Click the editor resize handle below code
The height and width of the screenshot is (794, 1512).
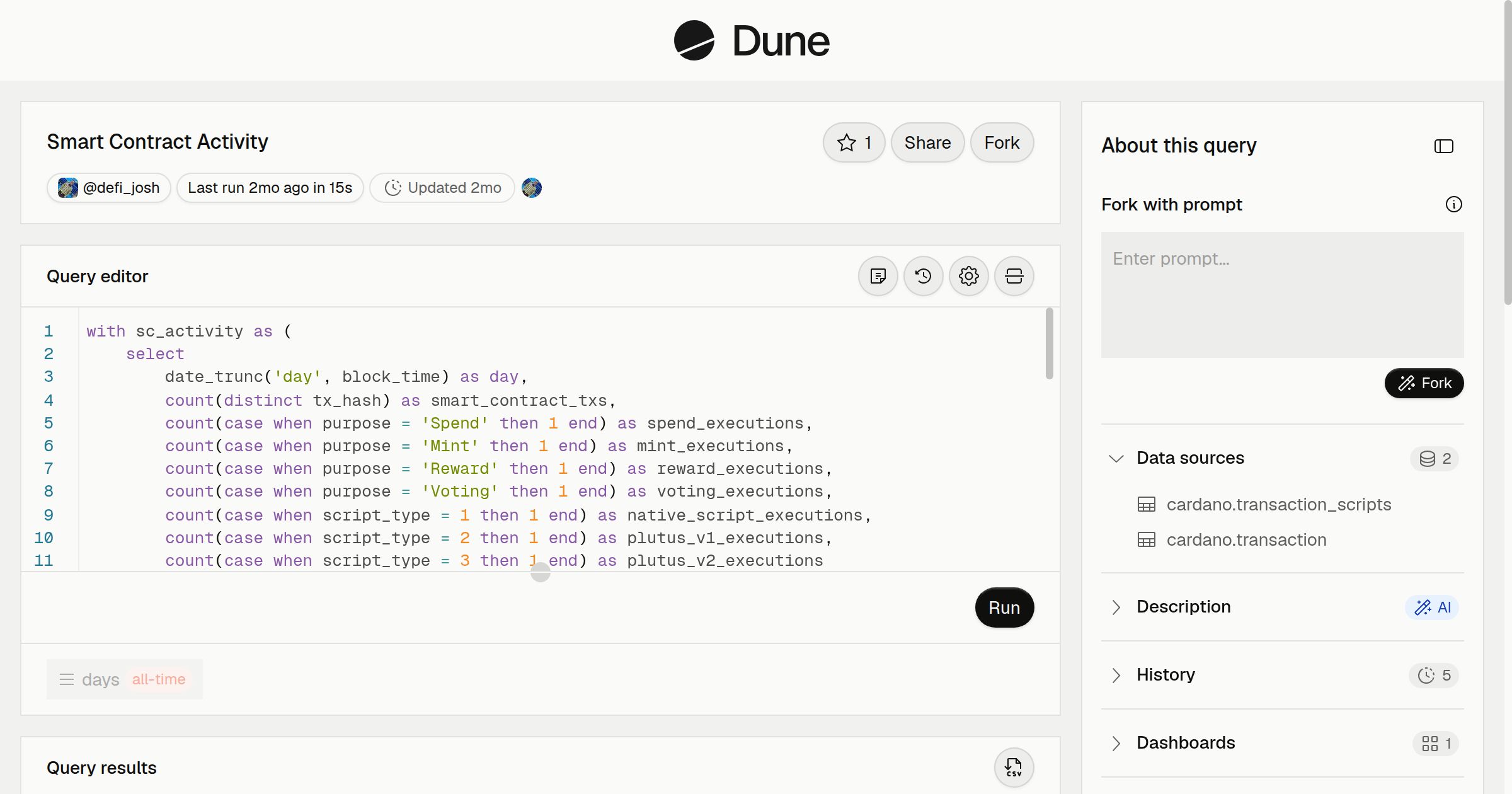(540, 572)
